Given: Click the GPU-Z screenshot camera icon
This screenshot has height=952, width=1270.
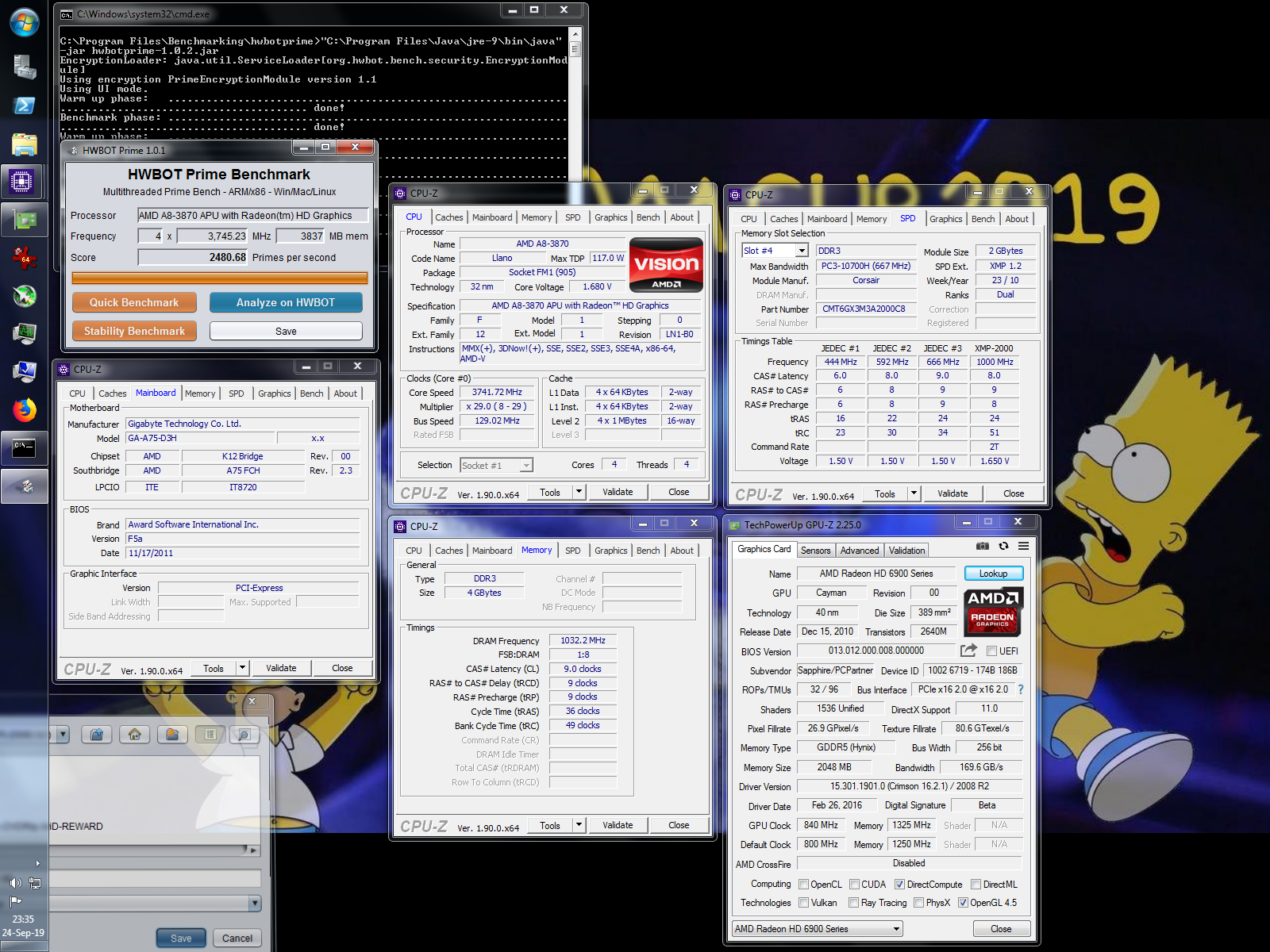Looking at the screenshot, I should coord(983,546).
